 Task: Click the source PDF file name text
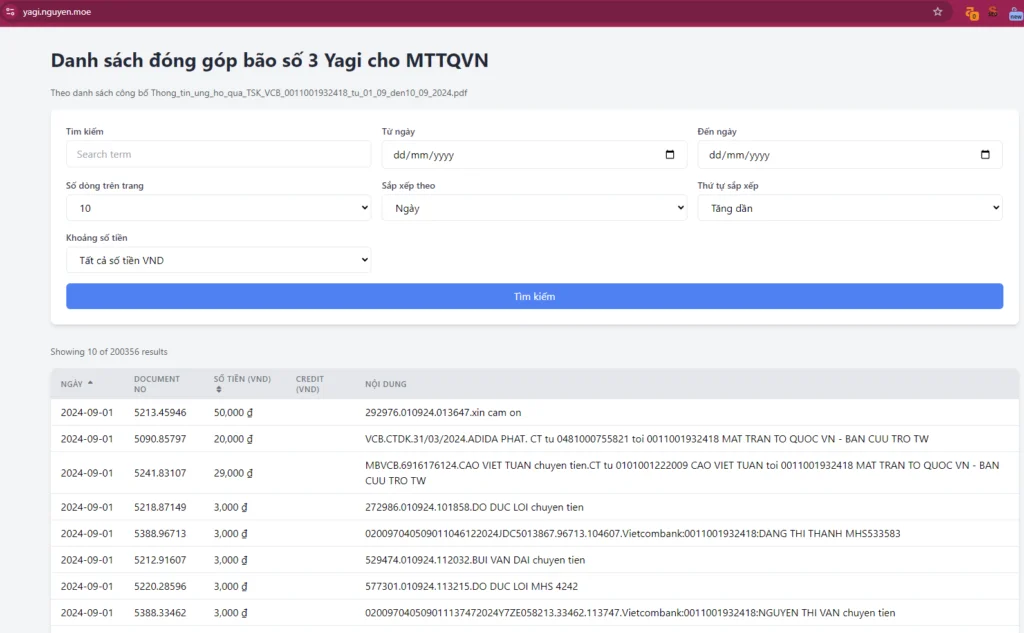(309, 93)
